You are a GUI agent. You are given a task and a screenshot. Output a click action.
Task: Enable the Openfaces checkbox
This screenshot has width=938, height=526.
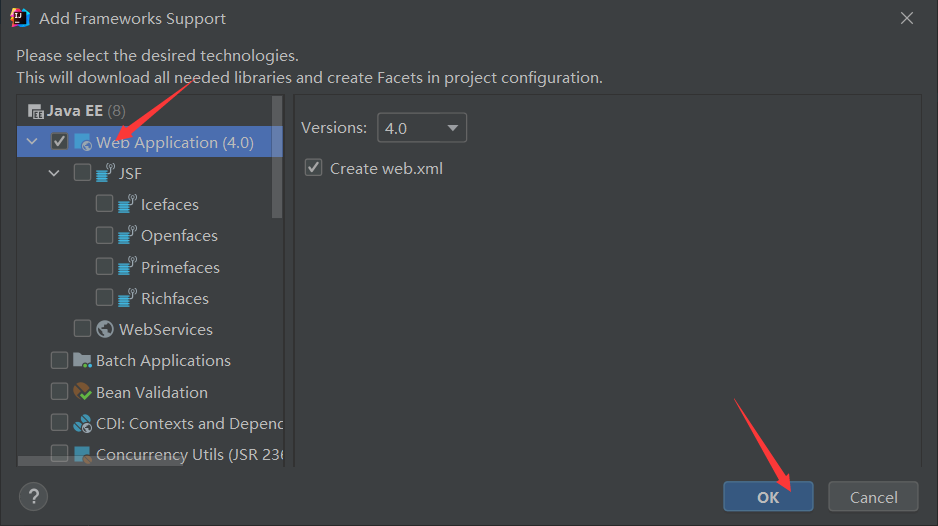104,236
